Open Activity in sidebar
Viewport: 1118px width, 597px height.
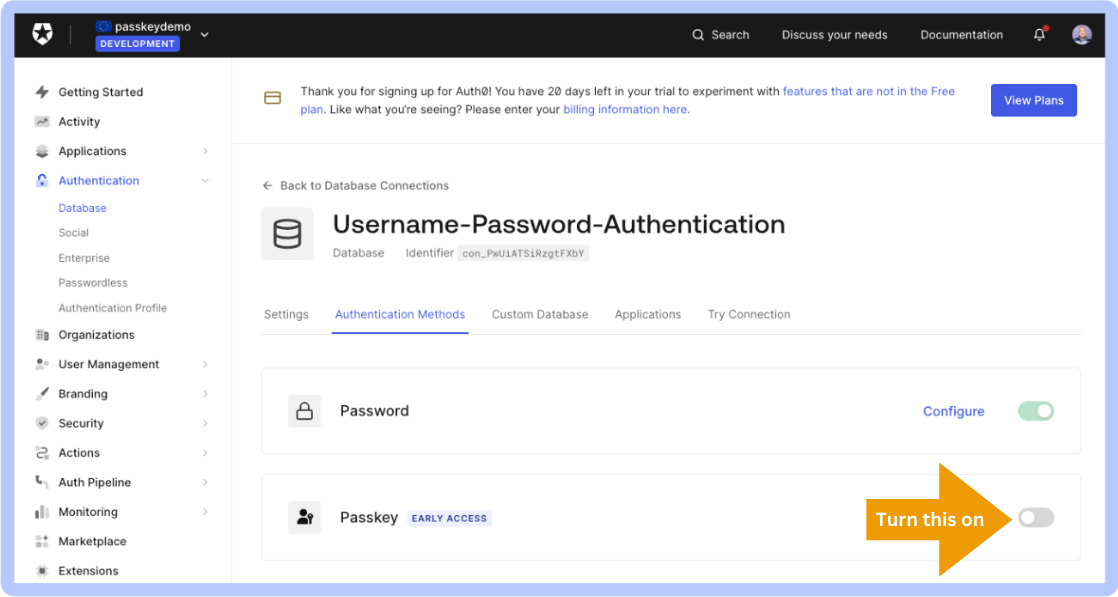tap(79, 121)
